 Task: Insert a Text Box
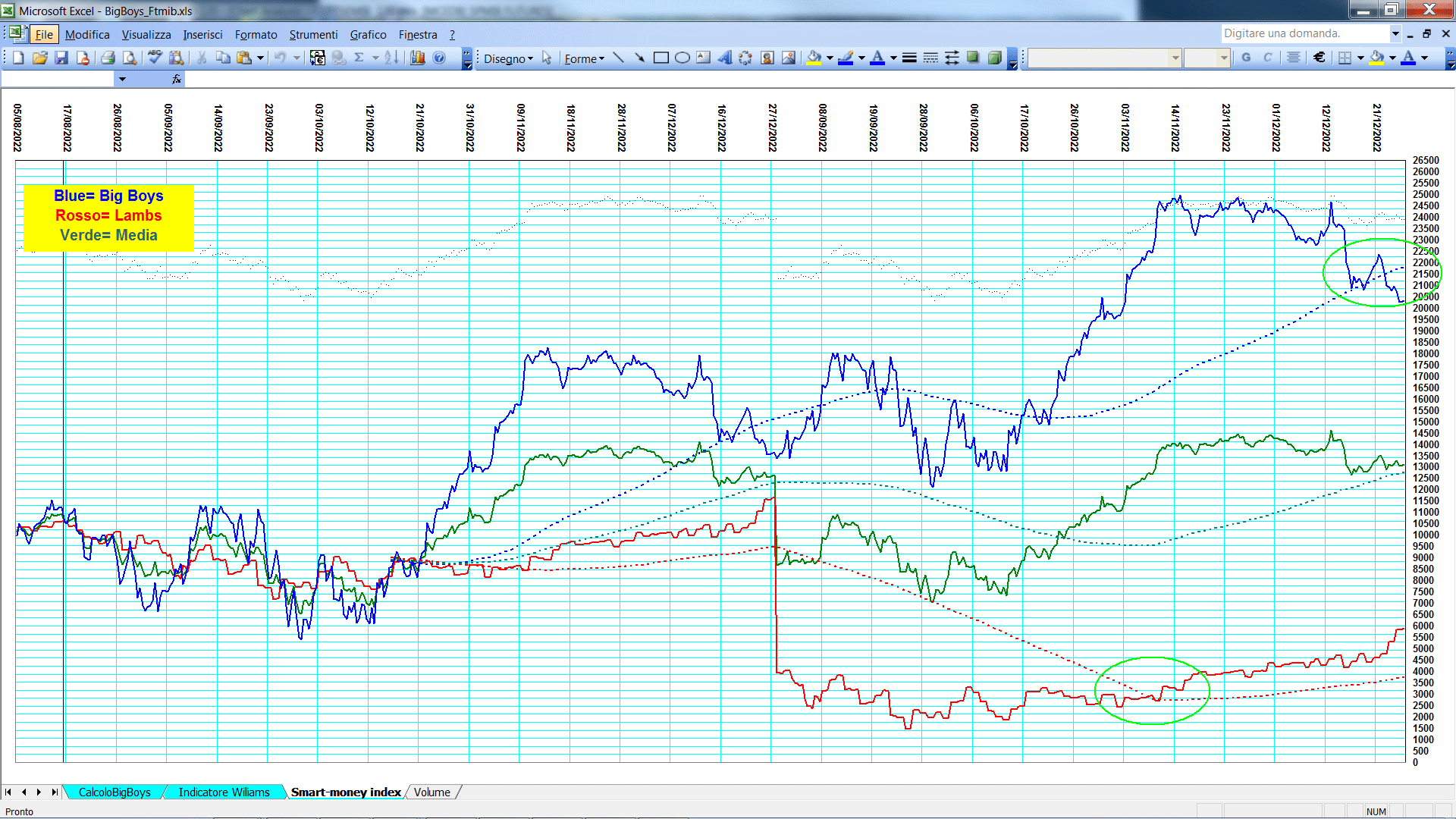pos(703,58)
